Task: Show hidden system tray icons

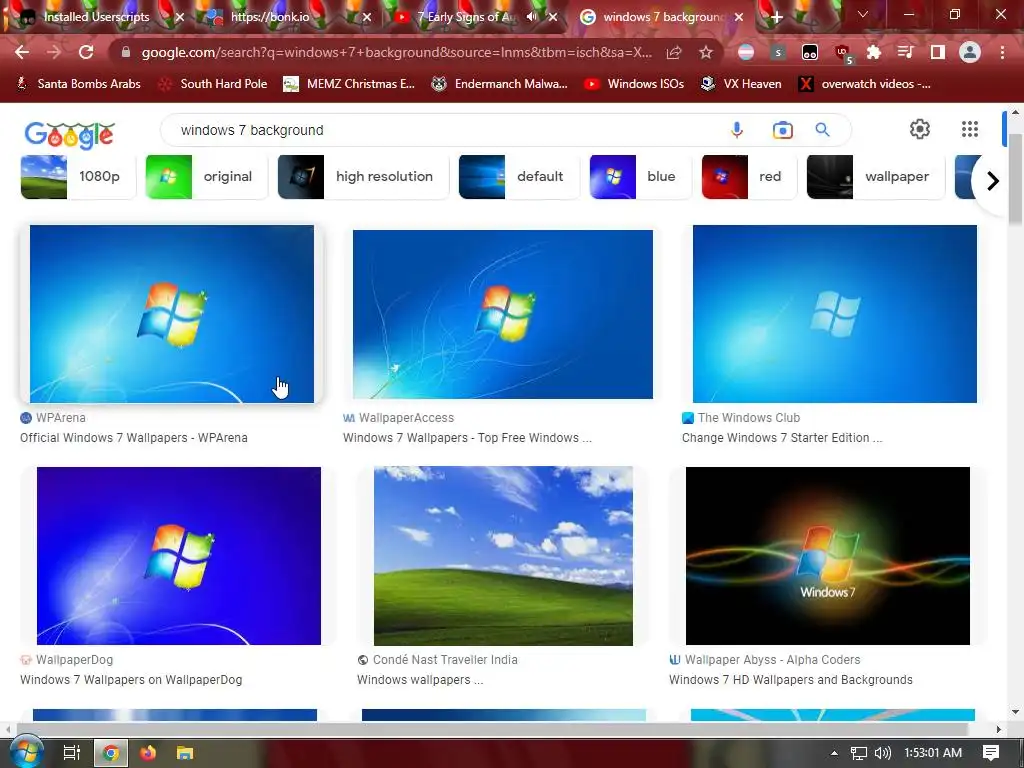Action: 834,753
